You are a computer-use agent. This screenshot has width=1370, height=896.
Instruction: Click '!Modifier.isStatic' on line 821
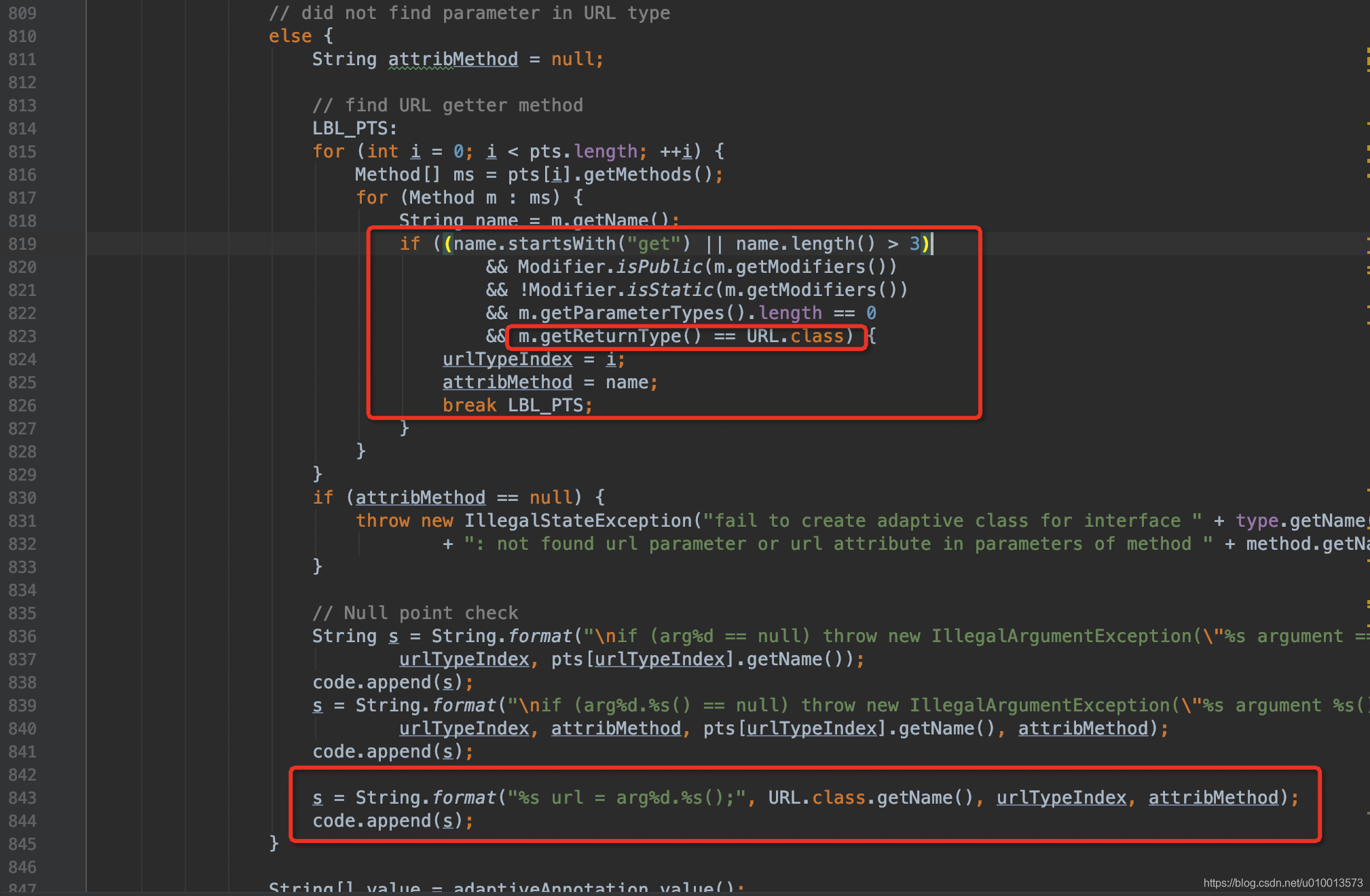click(x=616, y=290)
